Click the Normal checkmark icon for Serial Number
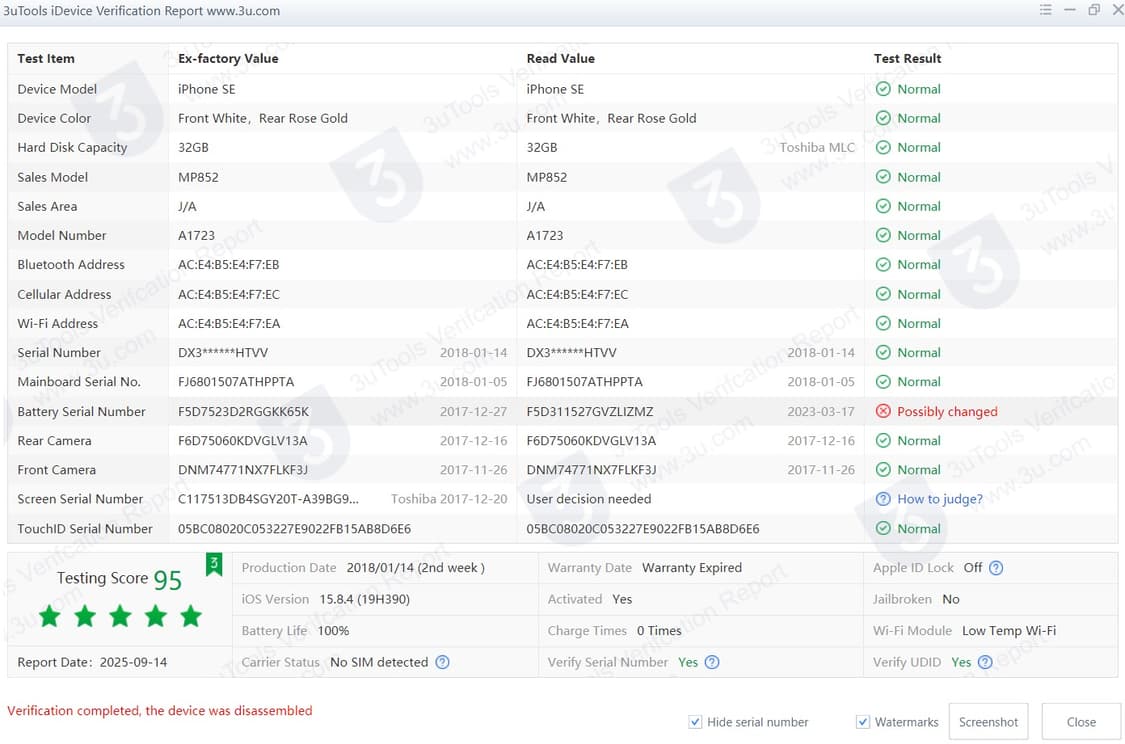The image size is (1125, 744). 883,353
